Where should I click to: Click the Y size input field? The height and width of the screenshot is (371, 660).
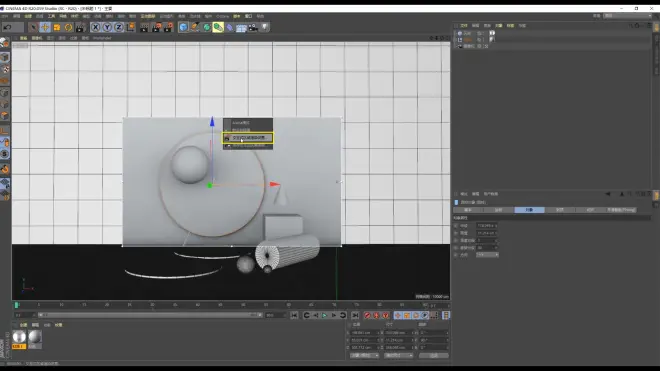399,340
